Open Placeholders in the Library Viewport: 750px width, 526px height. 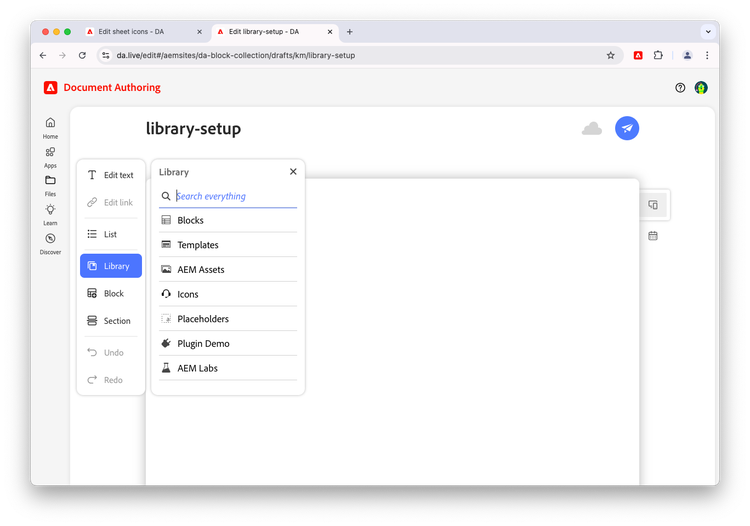228,319
